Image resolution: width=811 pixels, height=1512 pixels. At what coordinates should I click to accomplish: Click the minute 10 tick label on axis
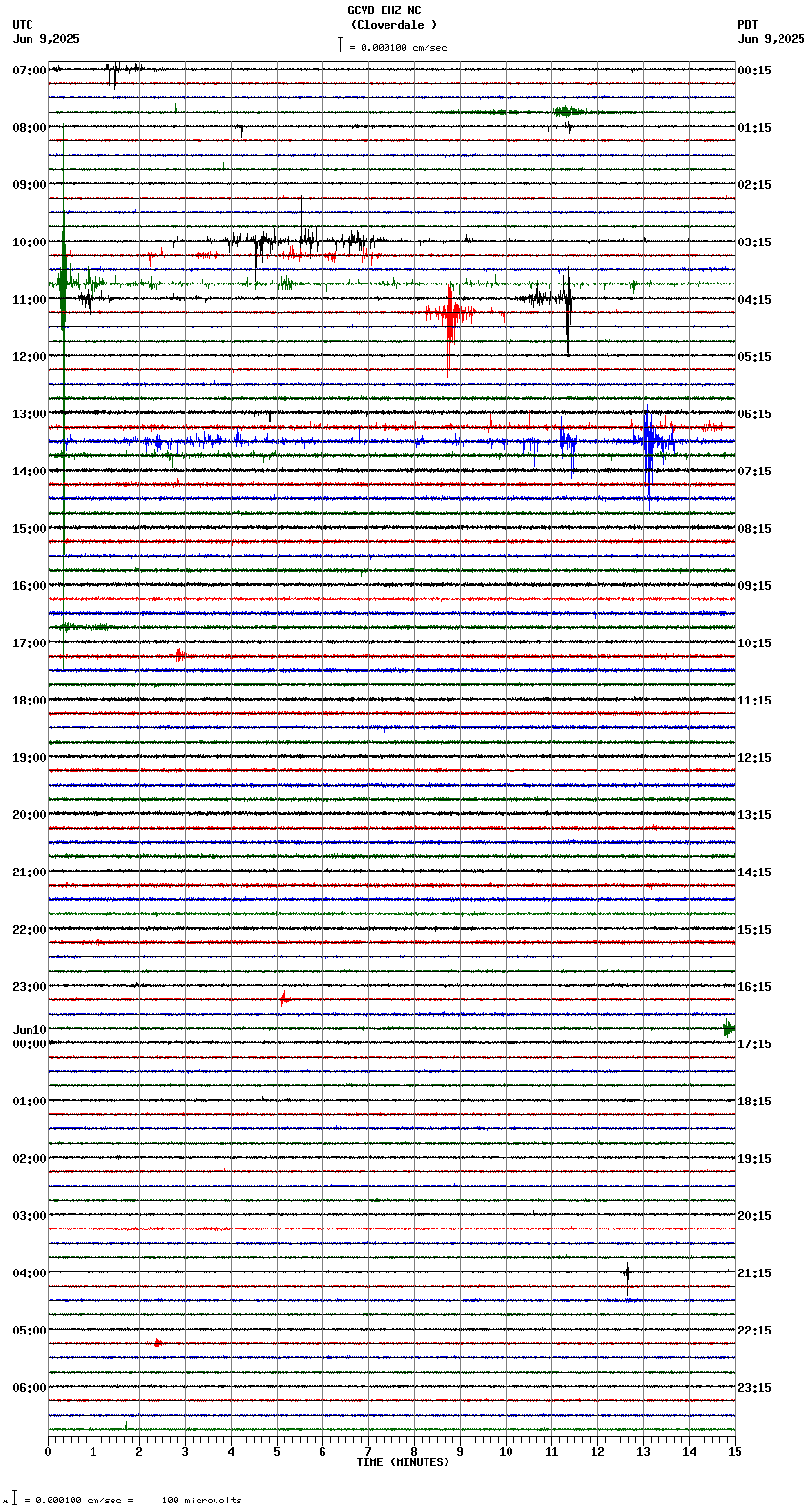pos(506,1452)
